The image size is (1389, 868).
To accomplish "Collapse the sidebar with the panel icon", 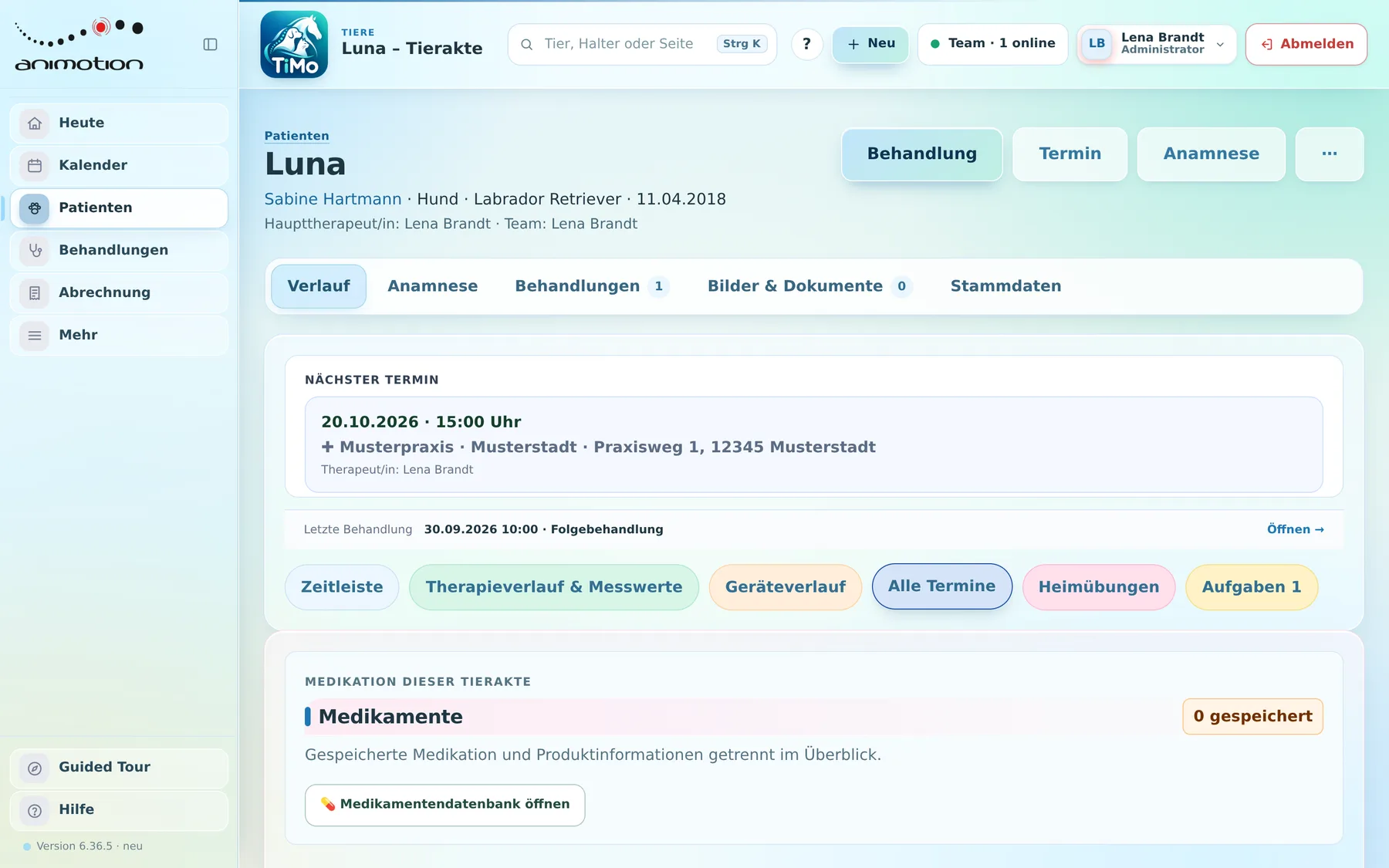I will 210,45.
